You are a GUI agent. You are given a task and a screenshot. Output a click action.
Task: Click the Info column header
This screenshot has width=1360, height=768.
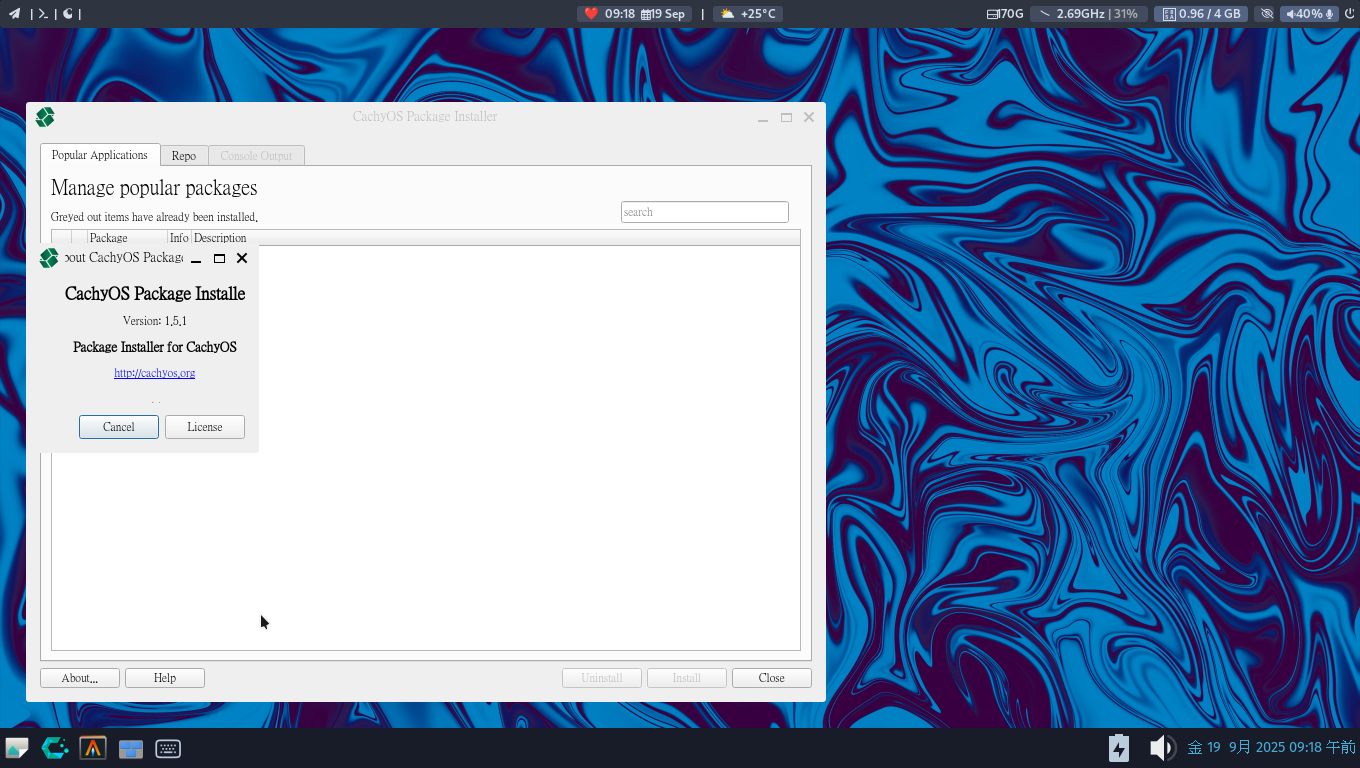(x=179, y=238)
